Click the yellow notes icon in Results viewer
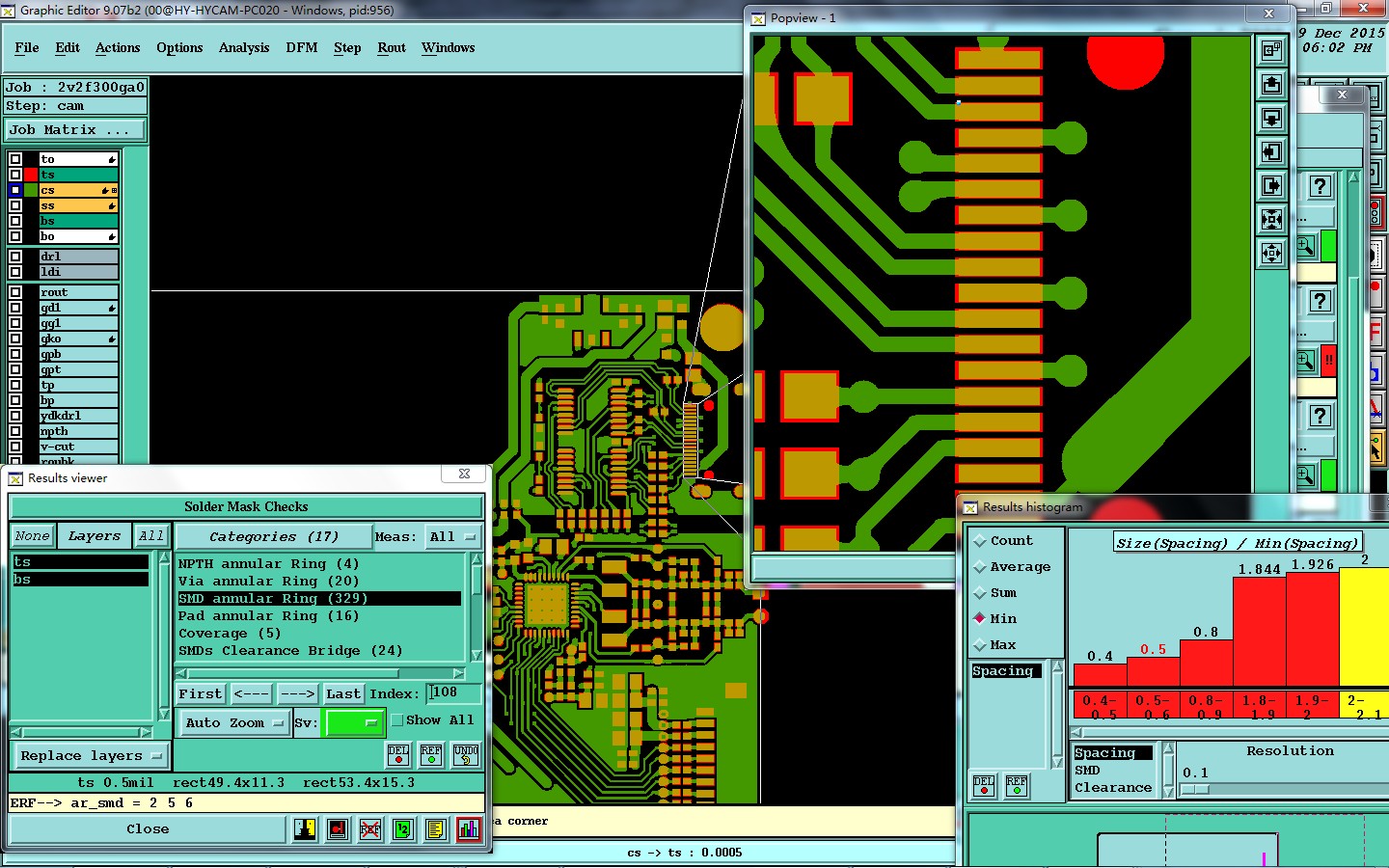This screenshot has height=868, width=1389. 436,829
